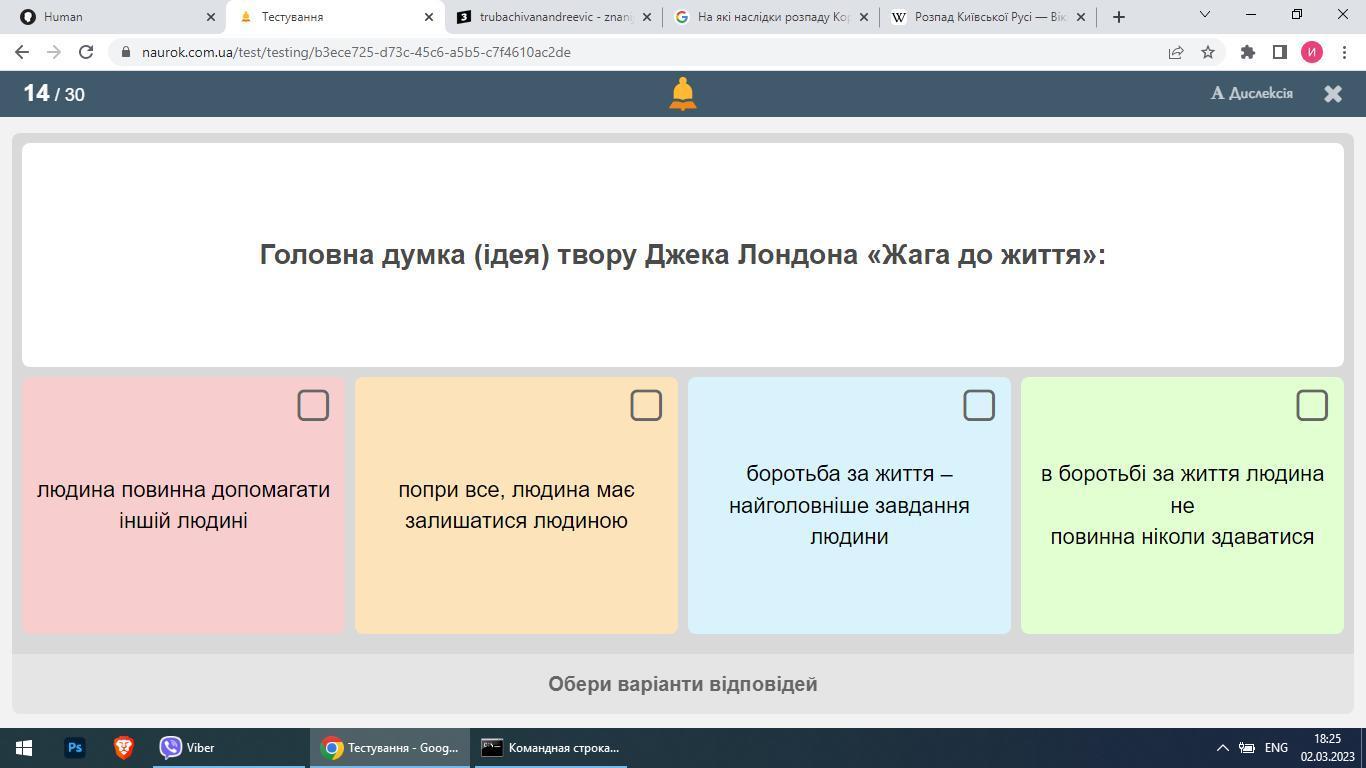
Task: Close the Тестування tab
Action: tap(428, 17)
